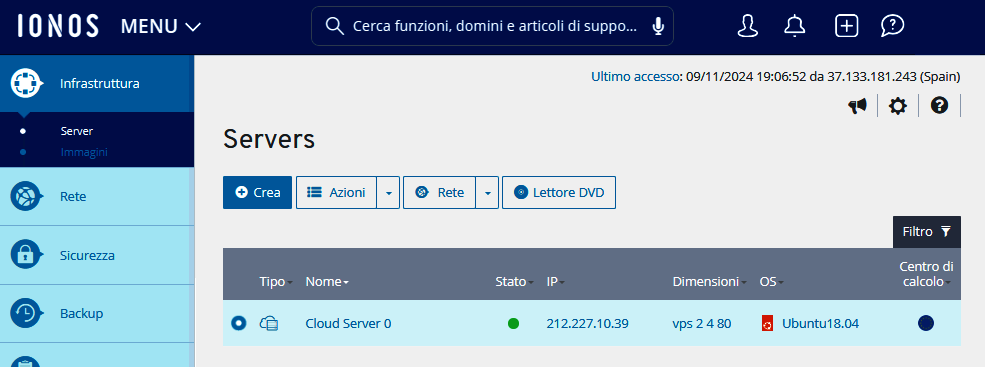Open Server submenu item
This screenshot has width=985, height=367.
77,131
